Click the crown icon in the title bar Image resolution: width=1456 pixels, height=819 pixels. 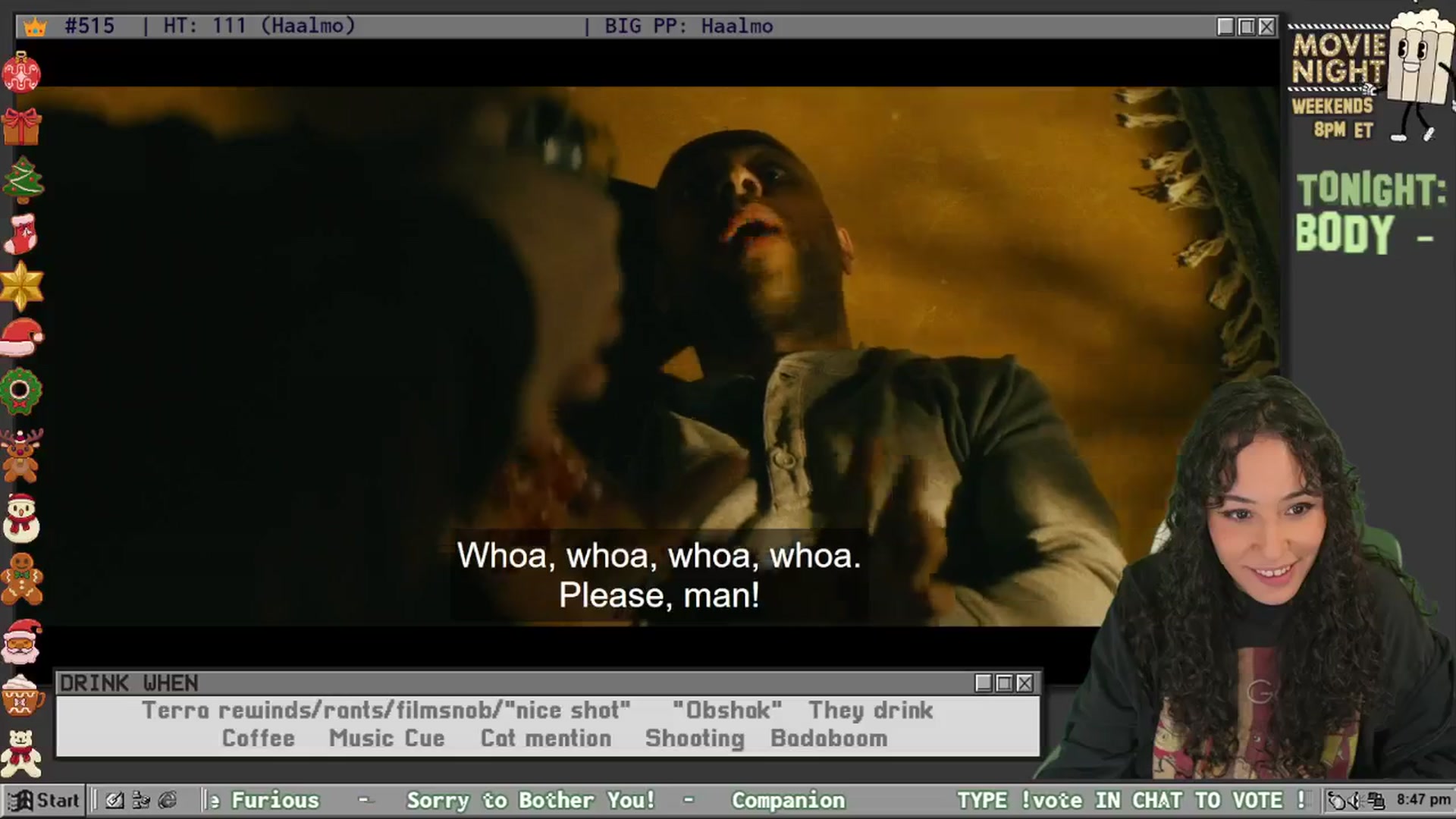point(35,27)
